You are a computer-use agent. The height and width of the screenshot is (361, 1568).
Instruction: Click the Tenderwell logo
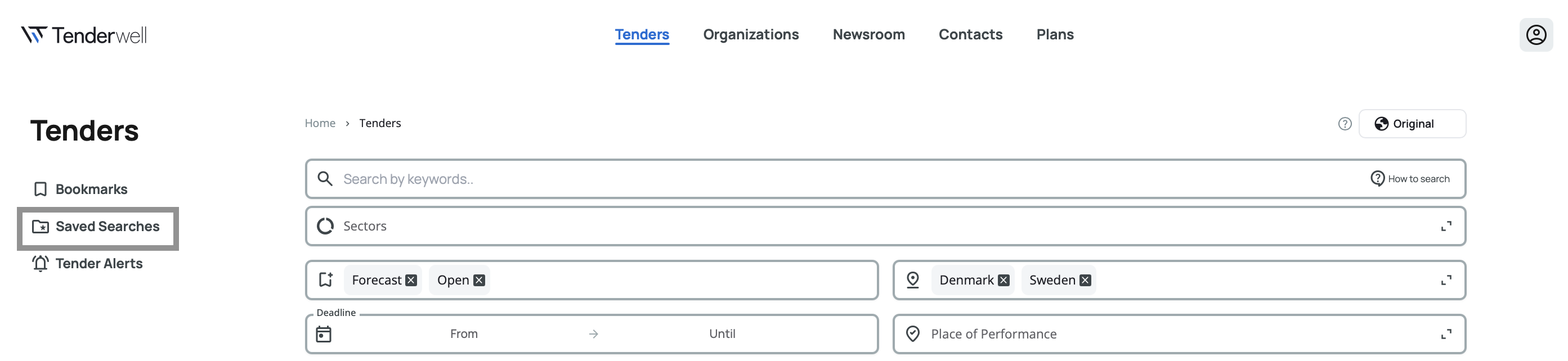[x=84, y=35]
